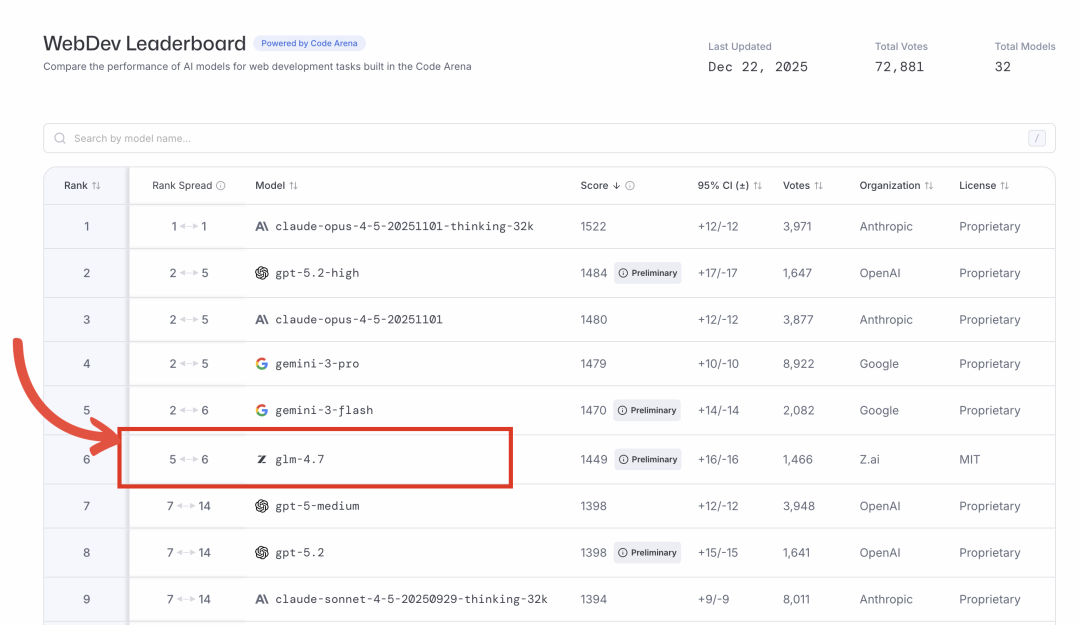
Task: Click the MIT license cell
Action: pyautogui.click(x=969, y=460)
